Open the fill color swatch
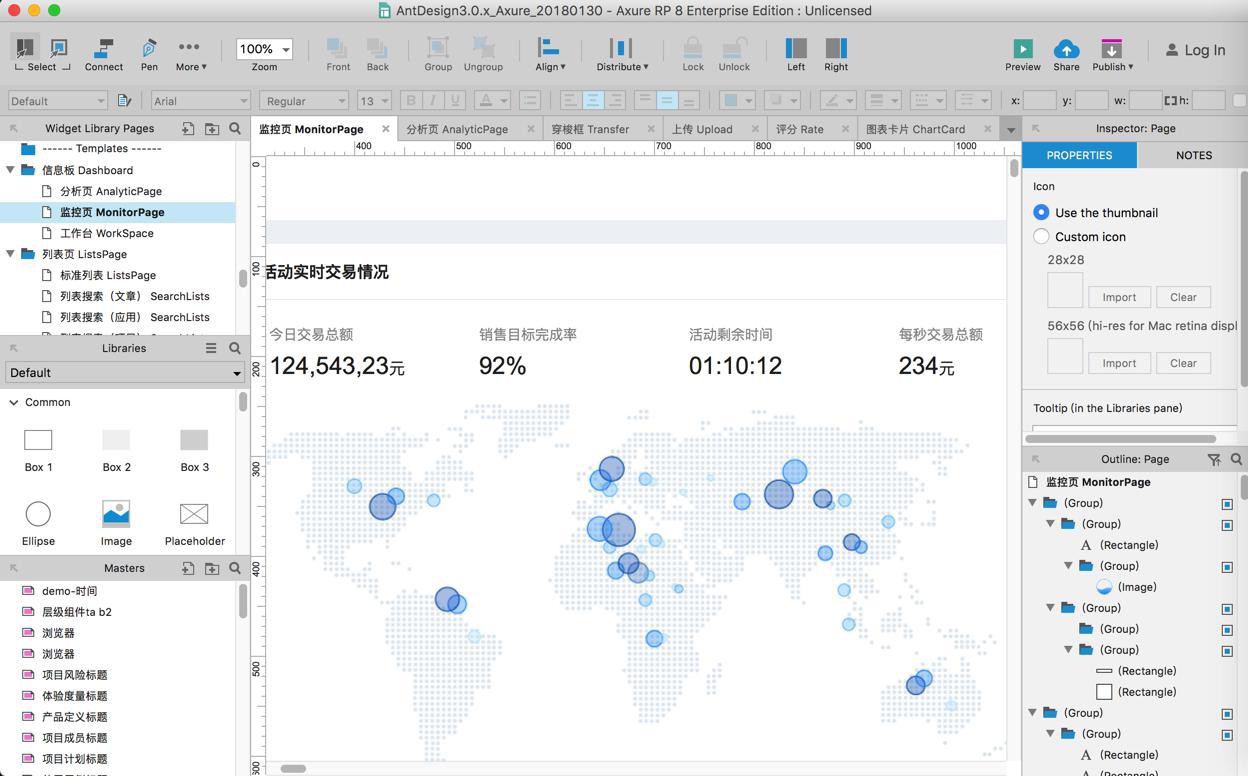Screen dimensions: 1248x776 coord(737,100)
